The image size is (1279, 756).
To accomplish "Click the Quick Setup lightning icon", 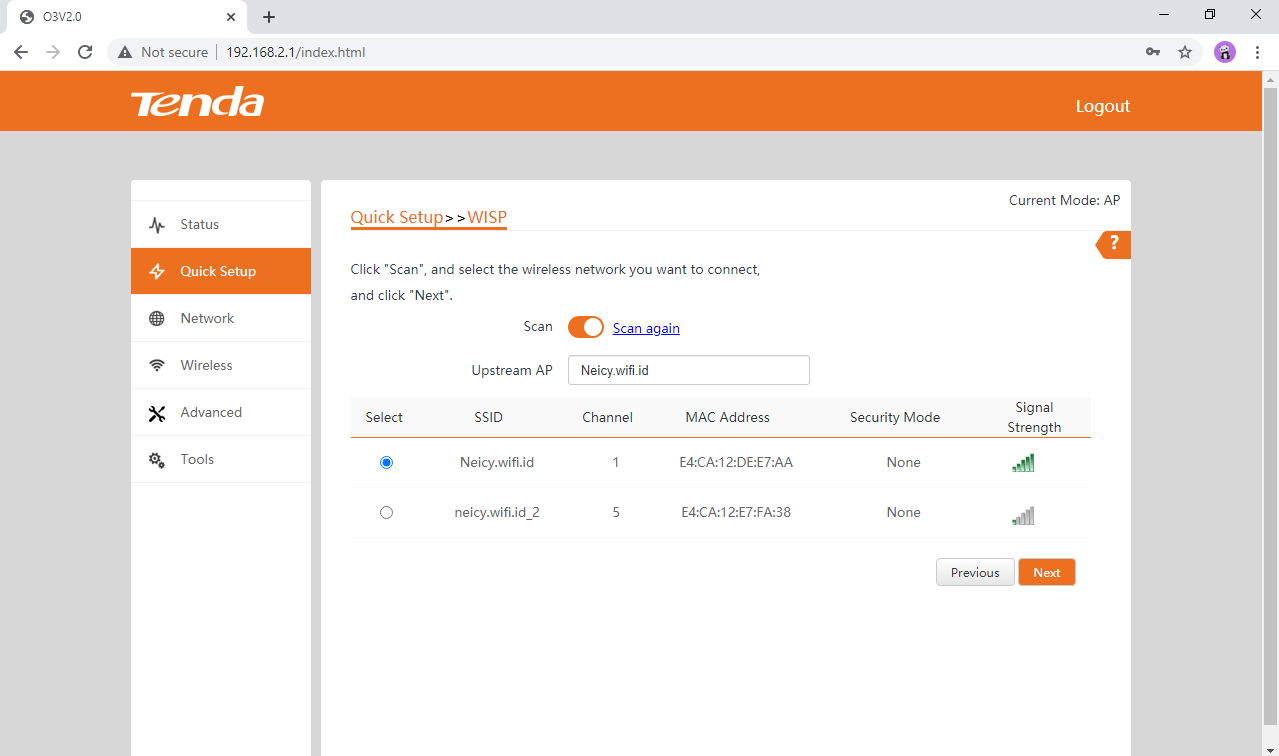I will 157,272.
